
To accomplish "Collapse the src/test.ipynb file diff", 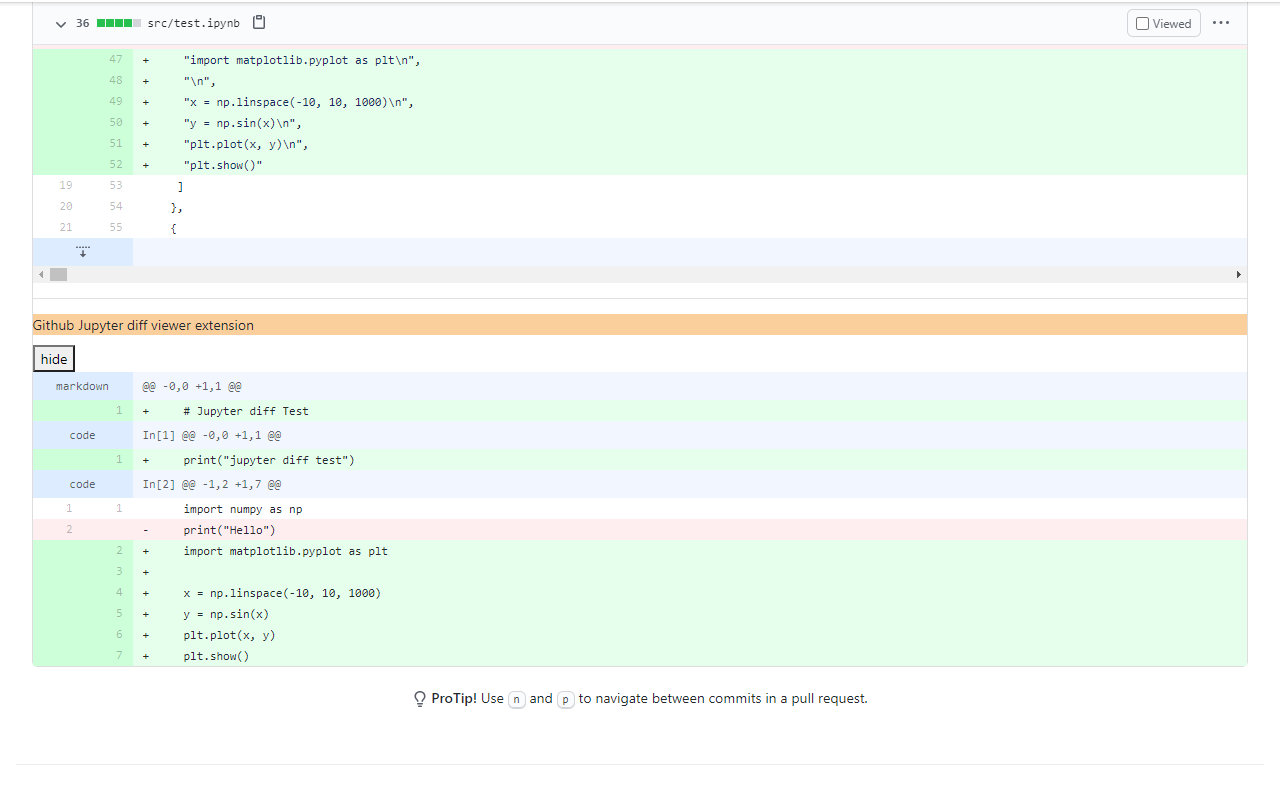I will coord(61,23).
